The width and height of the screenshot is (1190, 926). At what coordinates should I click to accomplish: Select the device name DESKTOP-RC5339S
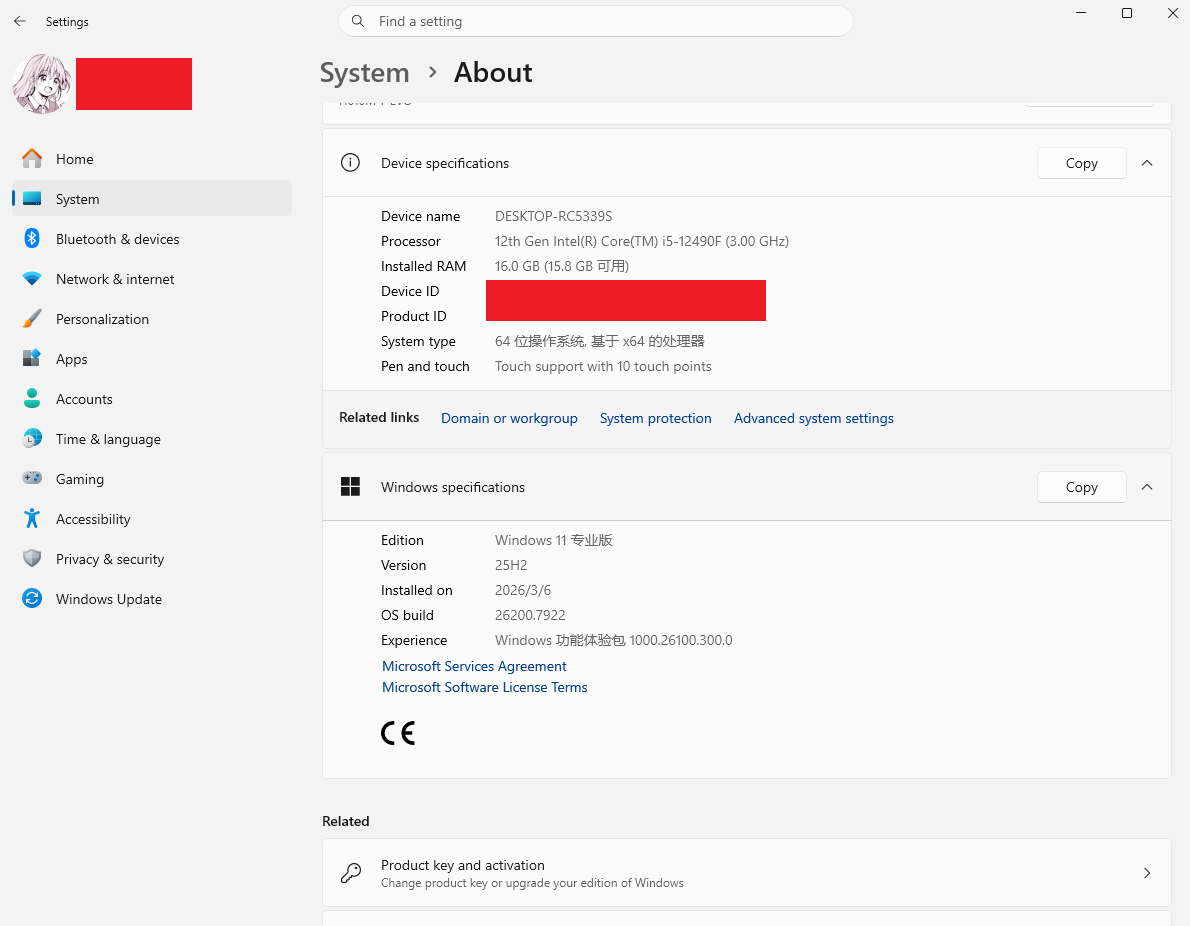pos(553,216)
